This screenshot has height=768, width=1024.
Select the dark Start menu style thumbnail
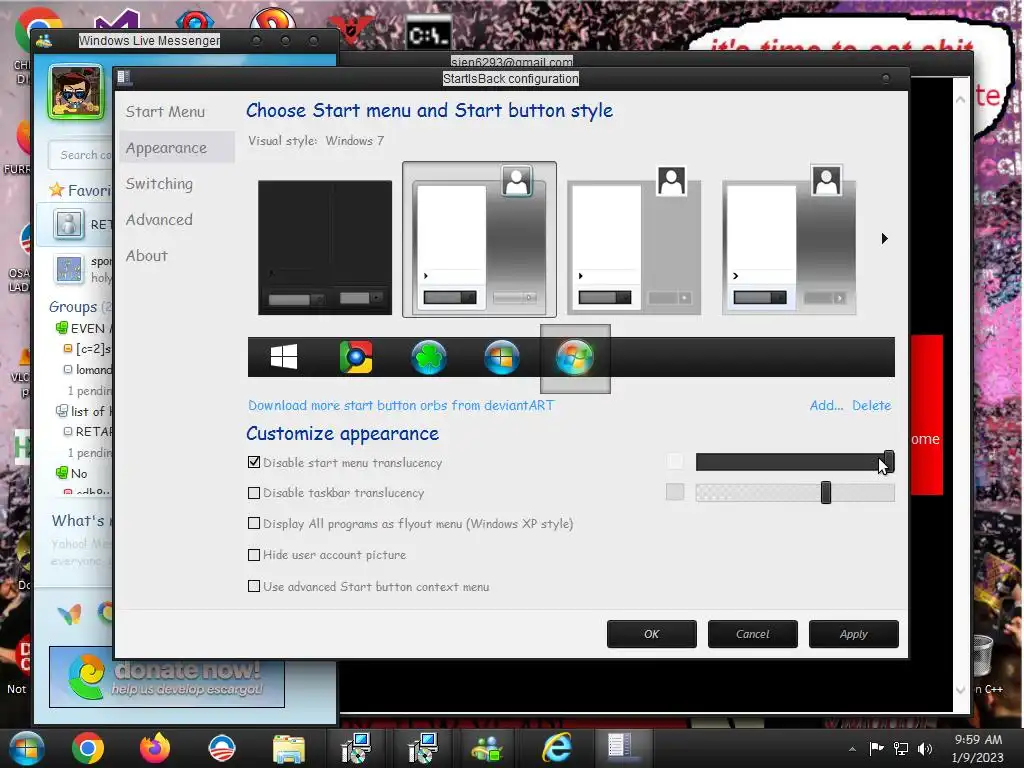click(325, 248)
